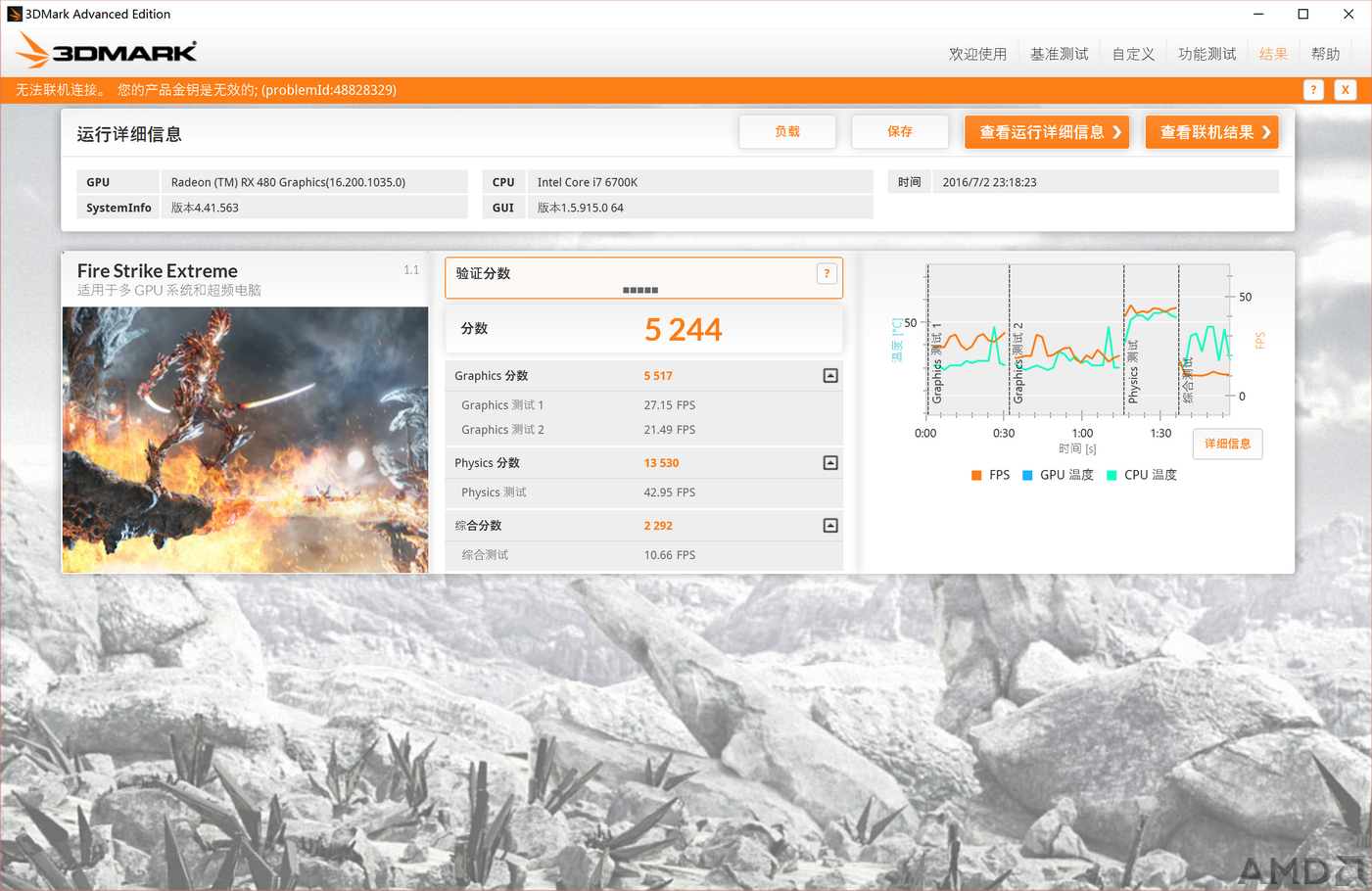Open chart 详细信息 button
This screenshot has height=891, width=1372.
(x=1227, y=444)
